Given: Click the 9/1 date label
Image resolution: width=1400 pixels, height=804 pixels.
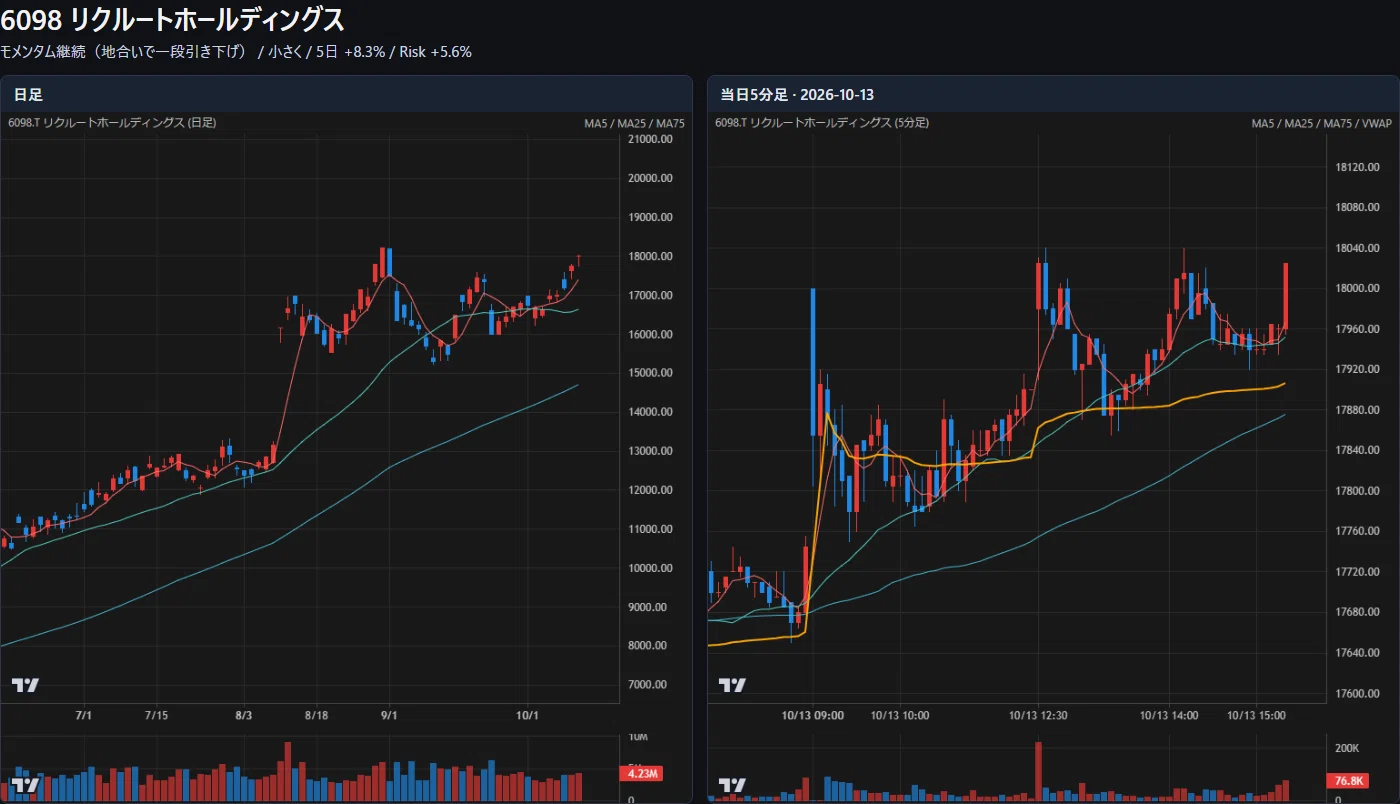Looking at the screenshot, I should point(389,716).
